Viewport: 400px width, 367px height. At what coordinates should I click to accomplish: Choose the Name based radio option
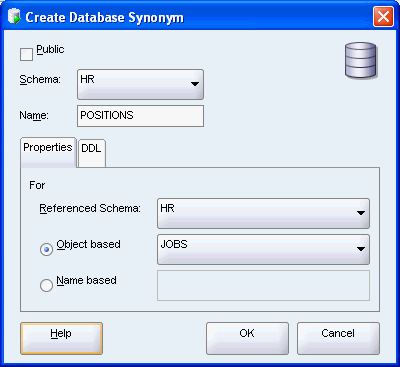(x=46, y=285)
